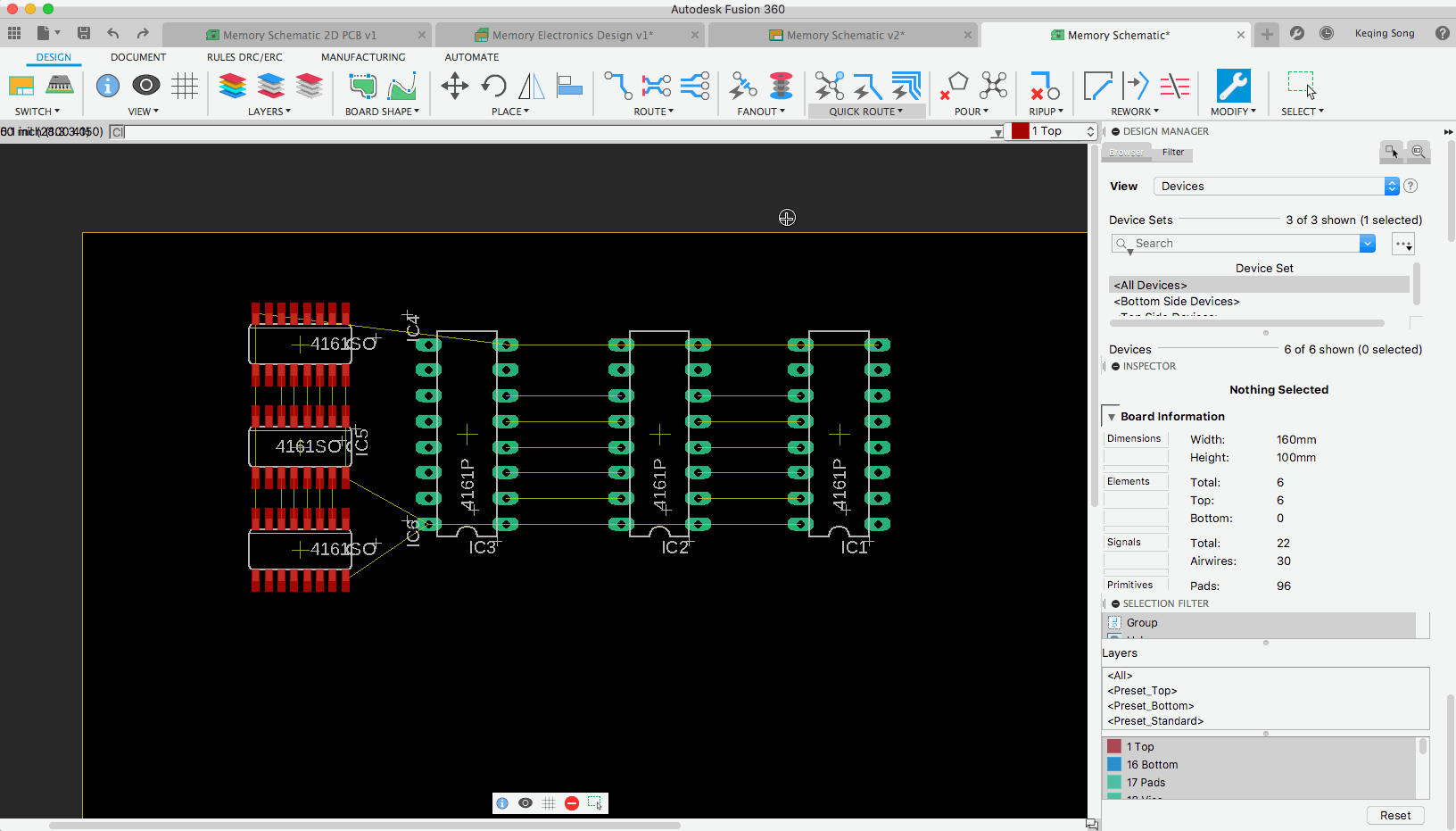The height and width of the screenshot is (831, 1456).
Task: Select the Move tool in PLACE group
Action: (x=454, y=87)
